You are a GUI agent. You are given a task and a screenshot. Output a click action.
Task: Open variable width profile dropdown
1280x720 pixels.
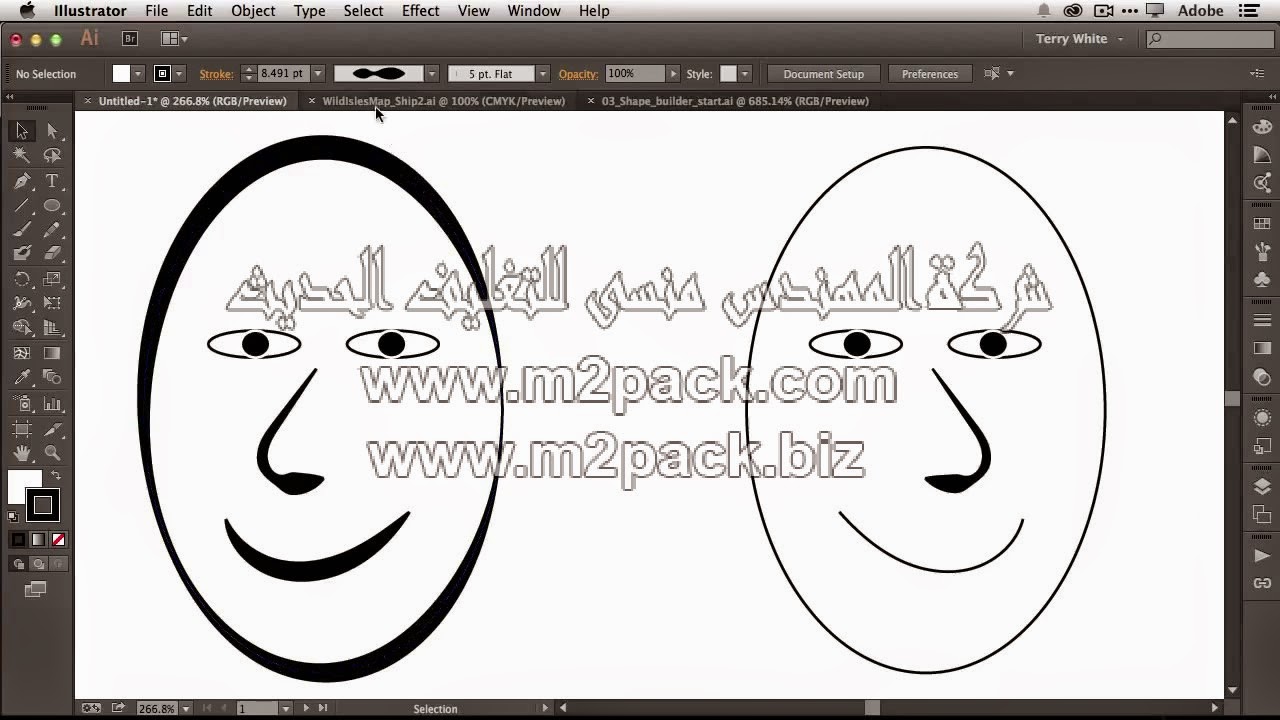coord(432,73)
